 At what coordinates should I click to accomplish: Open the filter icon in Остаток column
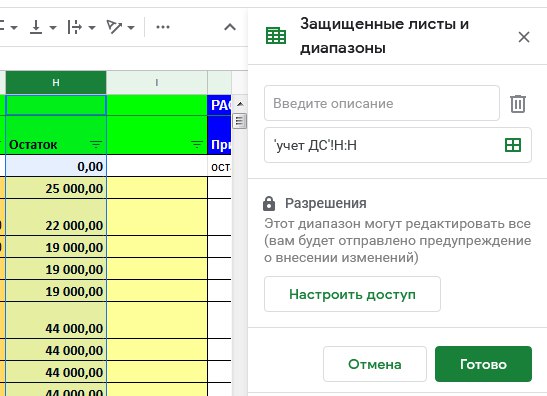96,144
